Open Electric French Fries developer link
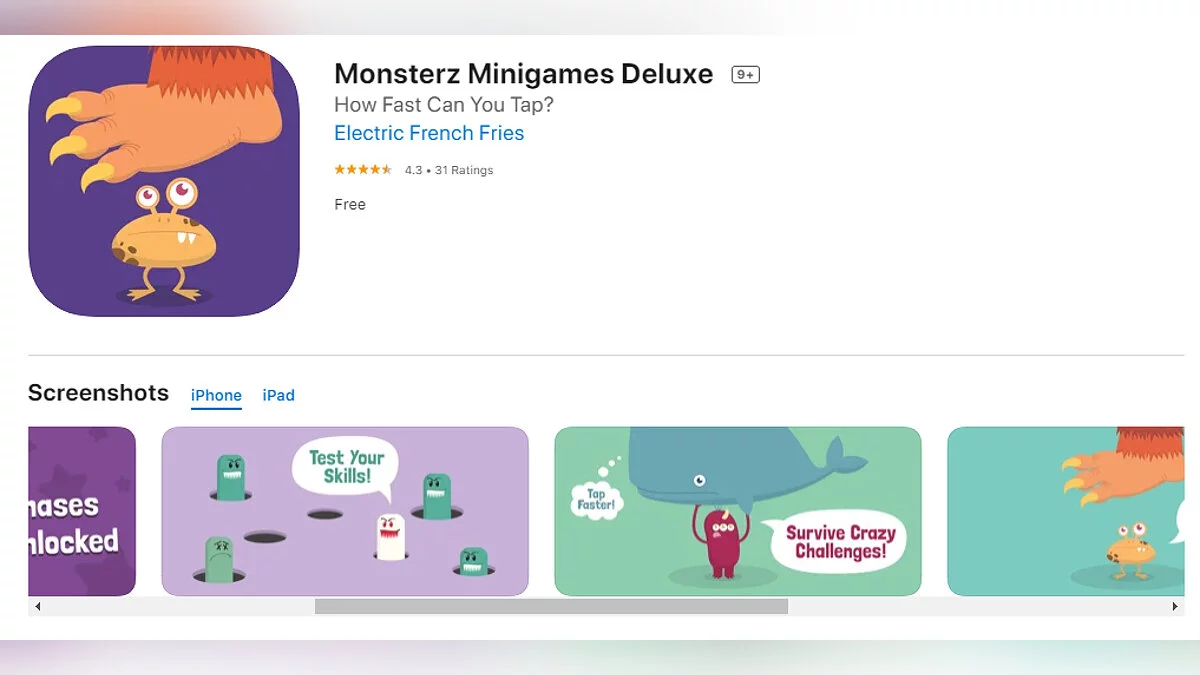The height and width of the screenshot is (675, 1200). pyautogui.click(x=429, y=133)
